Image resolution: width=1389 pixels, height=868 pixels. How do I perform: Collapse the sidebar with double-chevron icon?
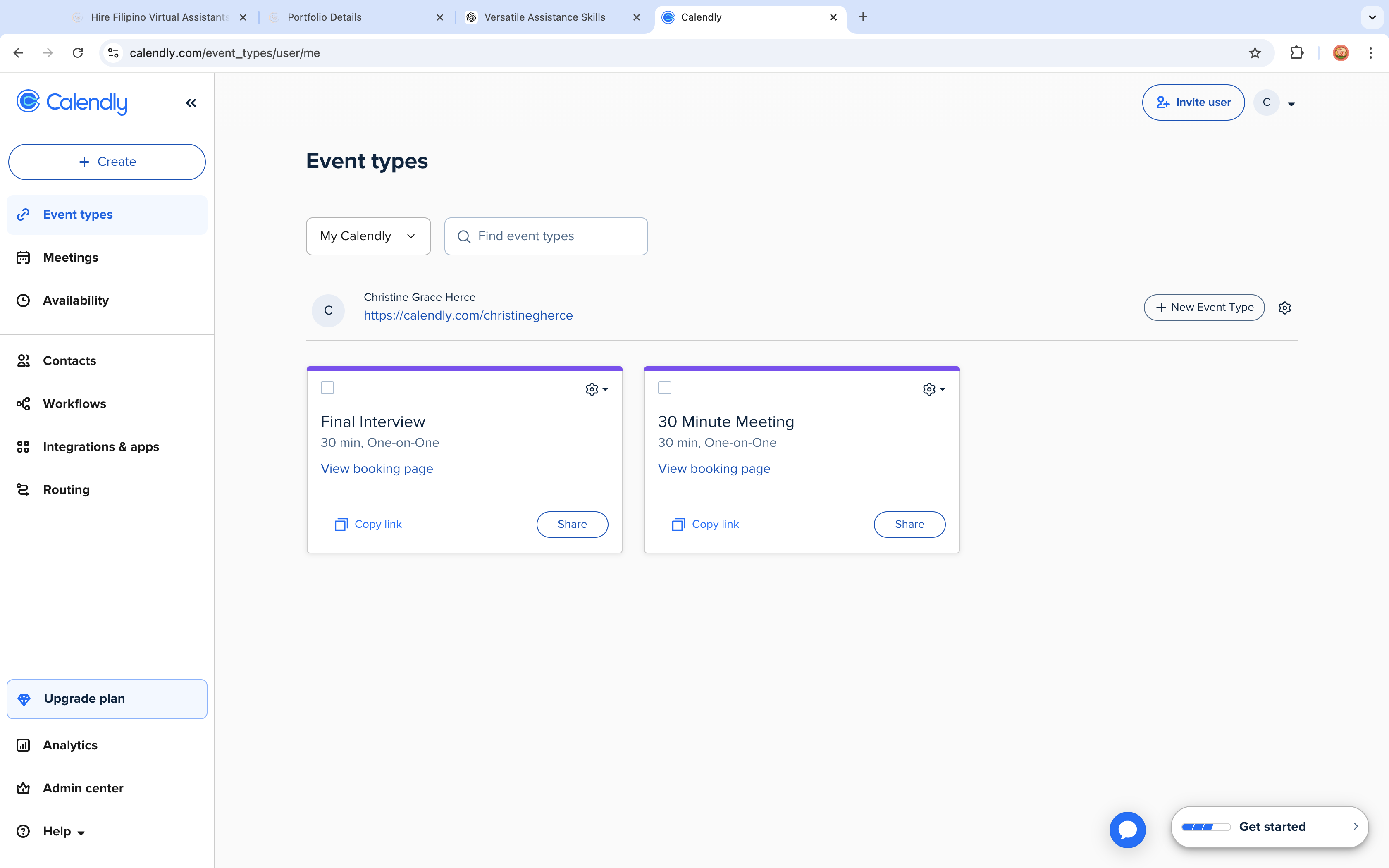[x=191, y=103]
